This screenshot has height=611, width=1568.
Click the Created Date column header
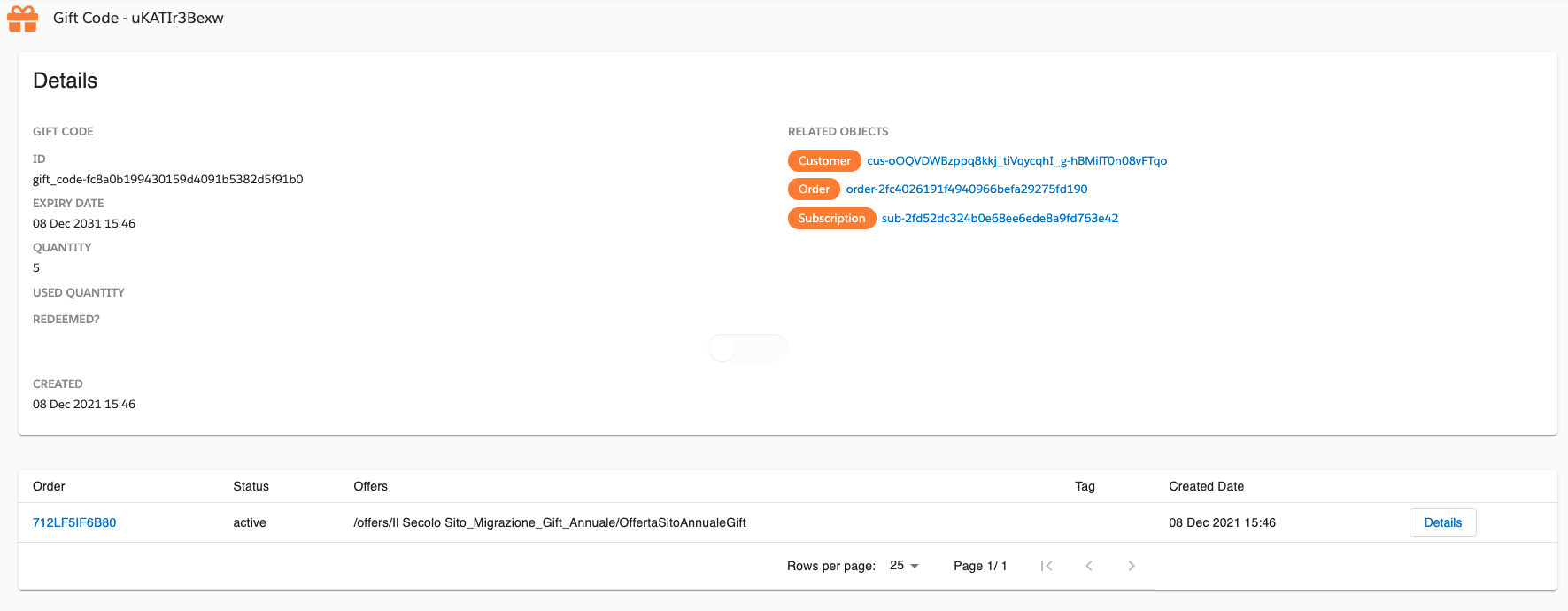pos(1206,486)
